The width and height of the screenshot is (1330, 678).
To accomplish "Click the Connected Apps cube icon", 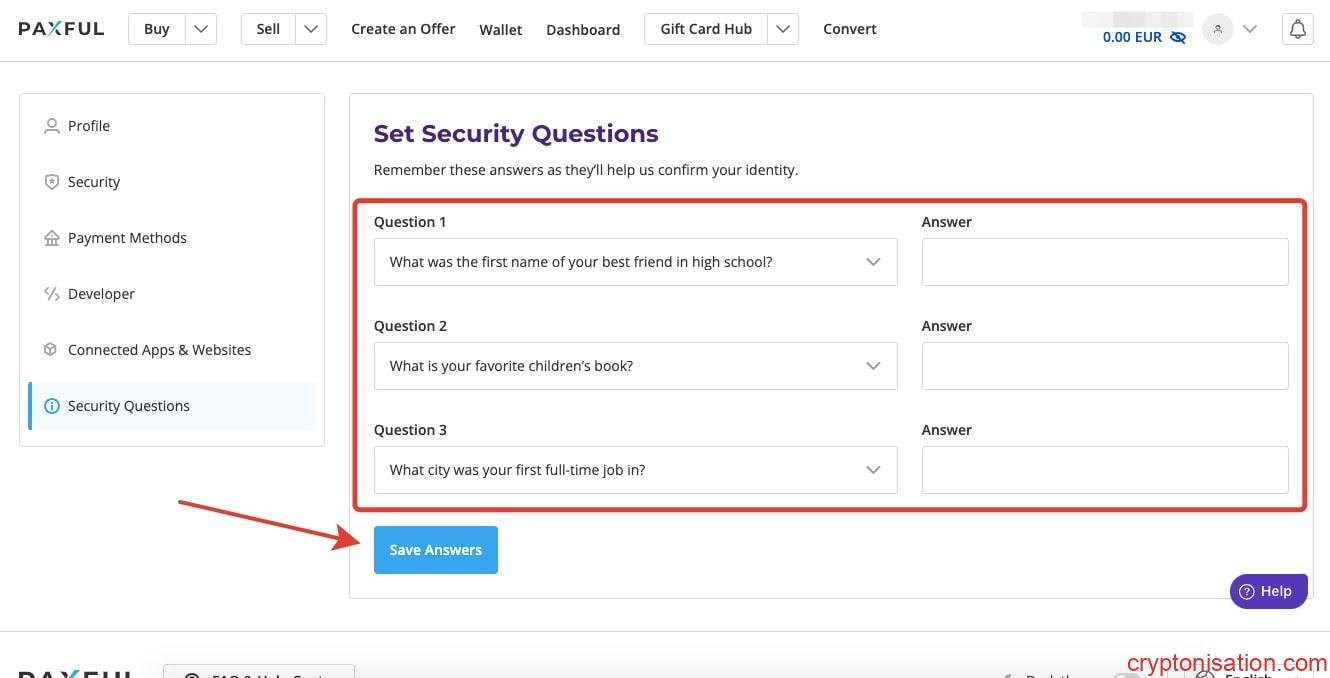I will [x=51, y=350].
